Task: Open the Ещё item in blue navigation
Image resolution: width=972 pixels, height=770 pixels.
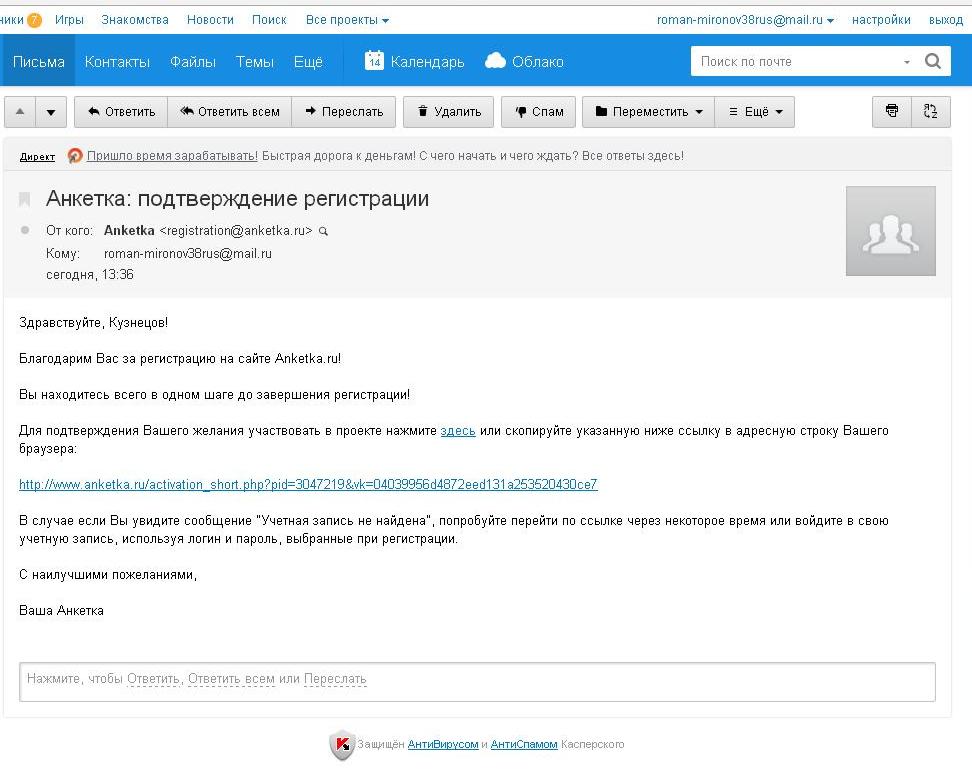Action: [x=308, y=61]
